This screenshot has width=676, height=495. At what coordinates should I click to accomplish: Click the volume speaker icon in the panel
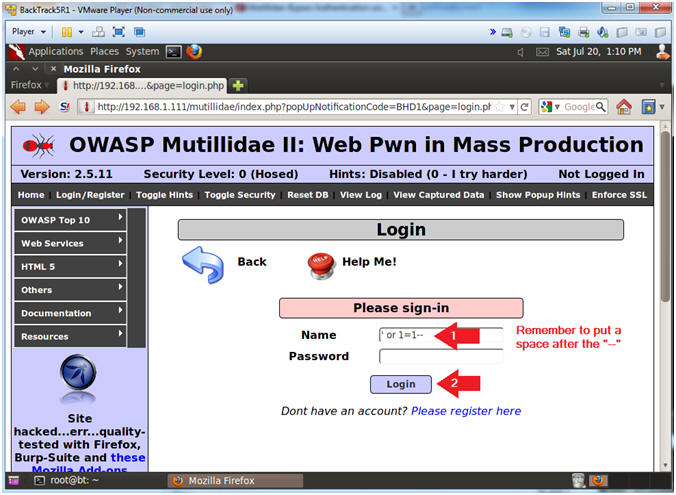pyautogui.click(x=521, y=52)
